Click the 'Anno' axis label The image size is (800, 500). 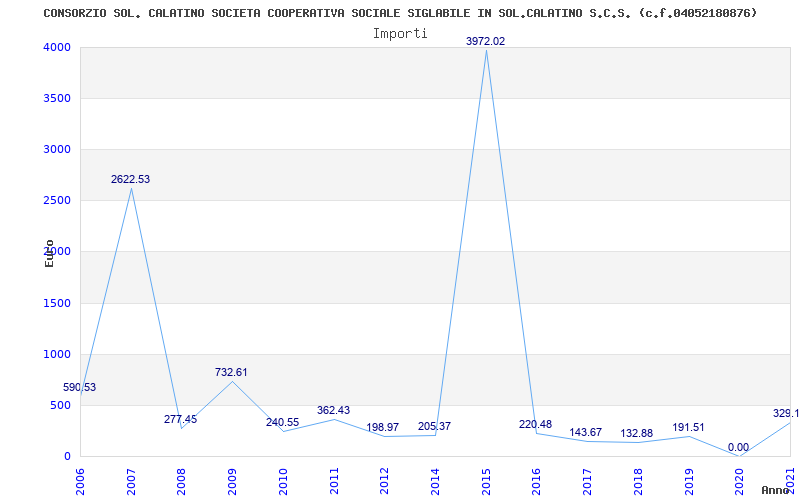(x=777, y=490)
